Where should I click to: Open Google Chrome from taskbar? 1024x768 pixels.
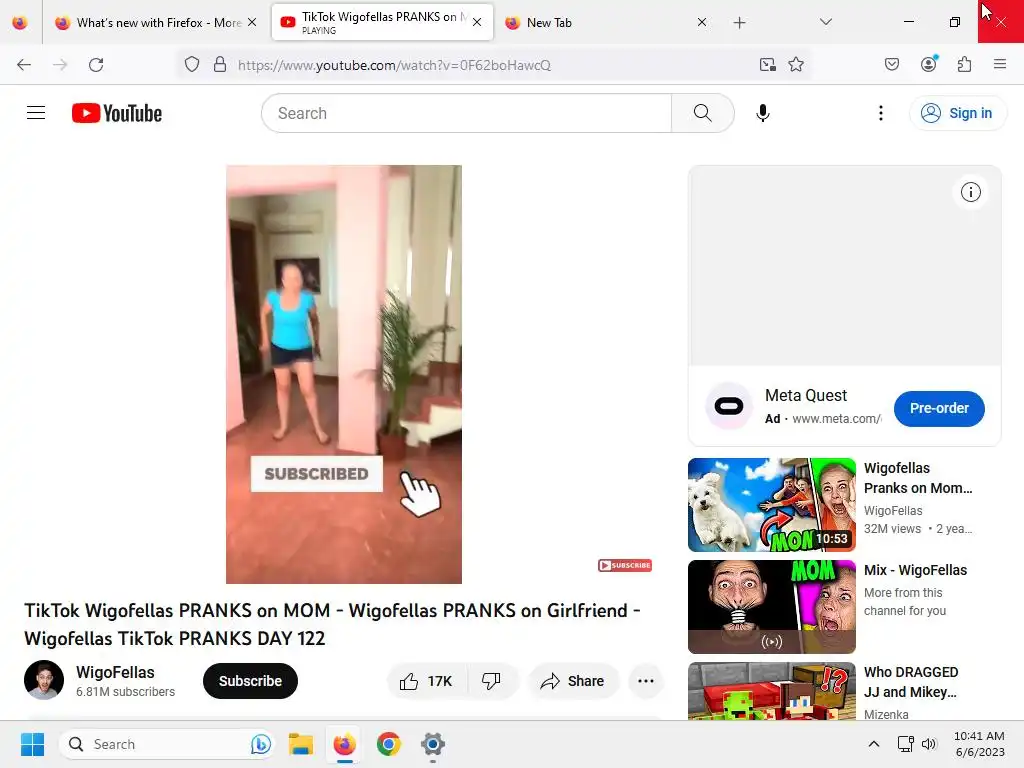(x=389, y=744)
